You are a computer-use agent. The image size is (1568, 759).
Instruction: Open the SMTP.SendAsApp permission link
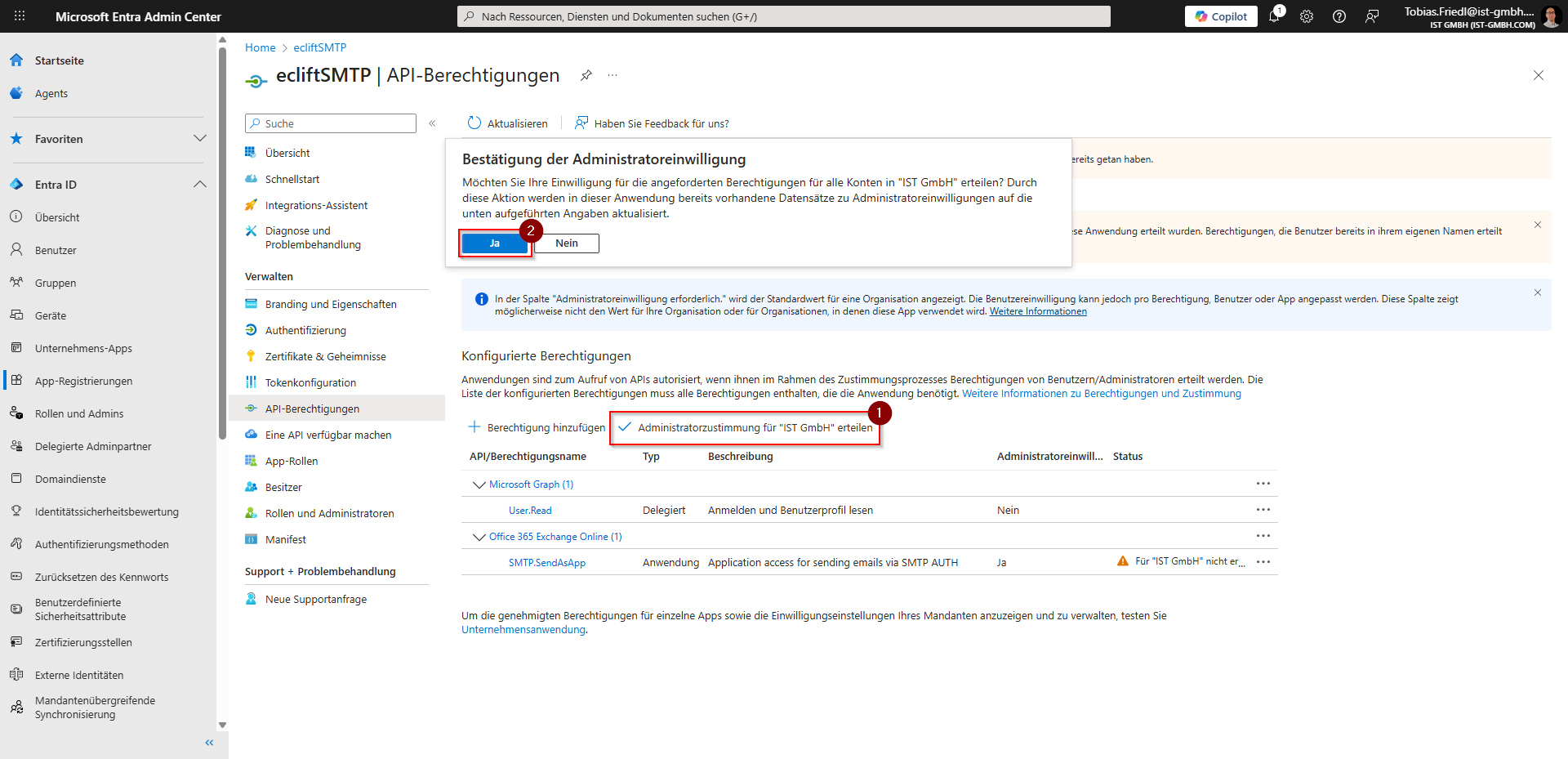point(547,563)
